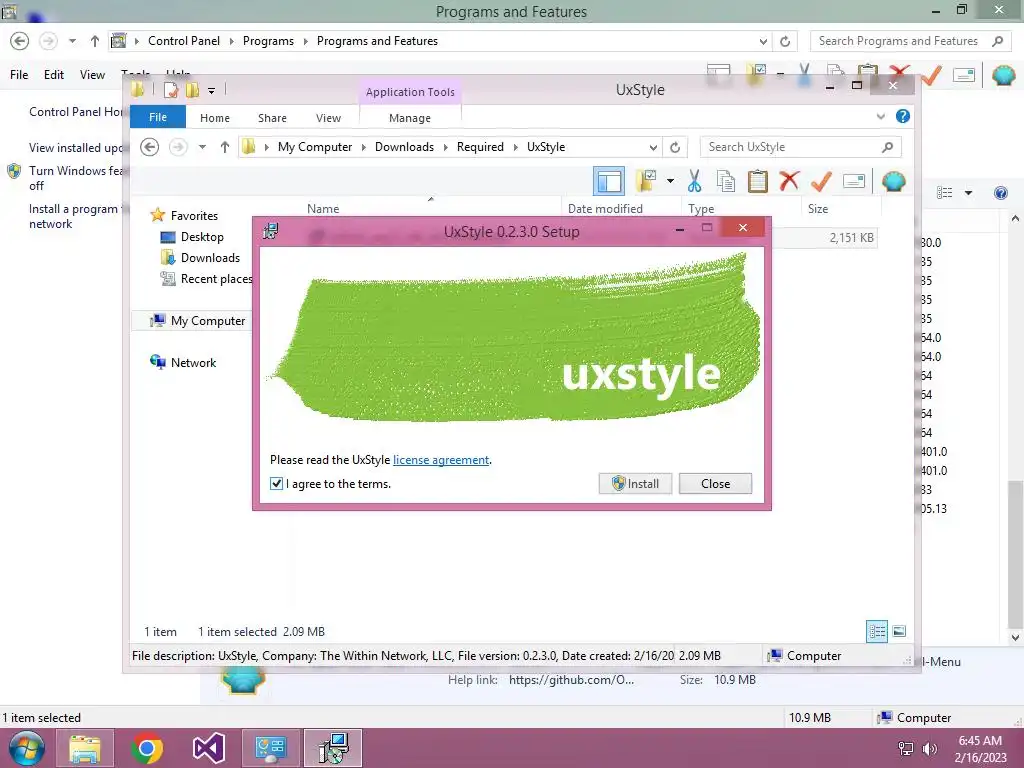This screenshot has width=1024, height=768.
Task: Go back in Programs and Features window
Action: pos(20,41)
